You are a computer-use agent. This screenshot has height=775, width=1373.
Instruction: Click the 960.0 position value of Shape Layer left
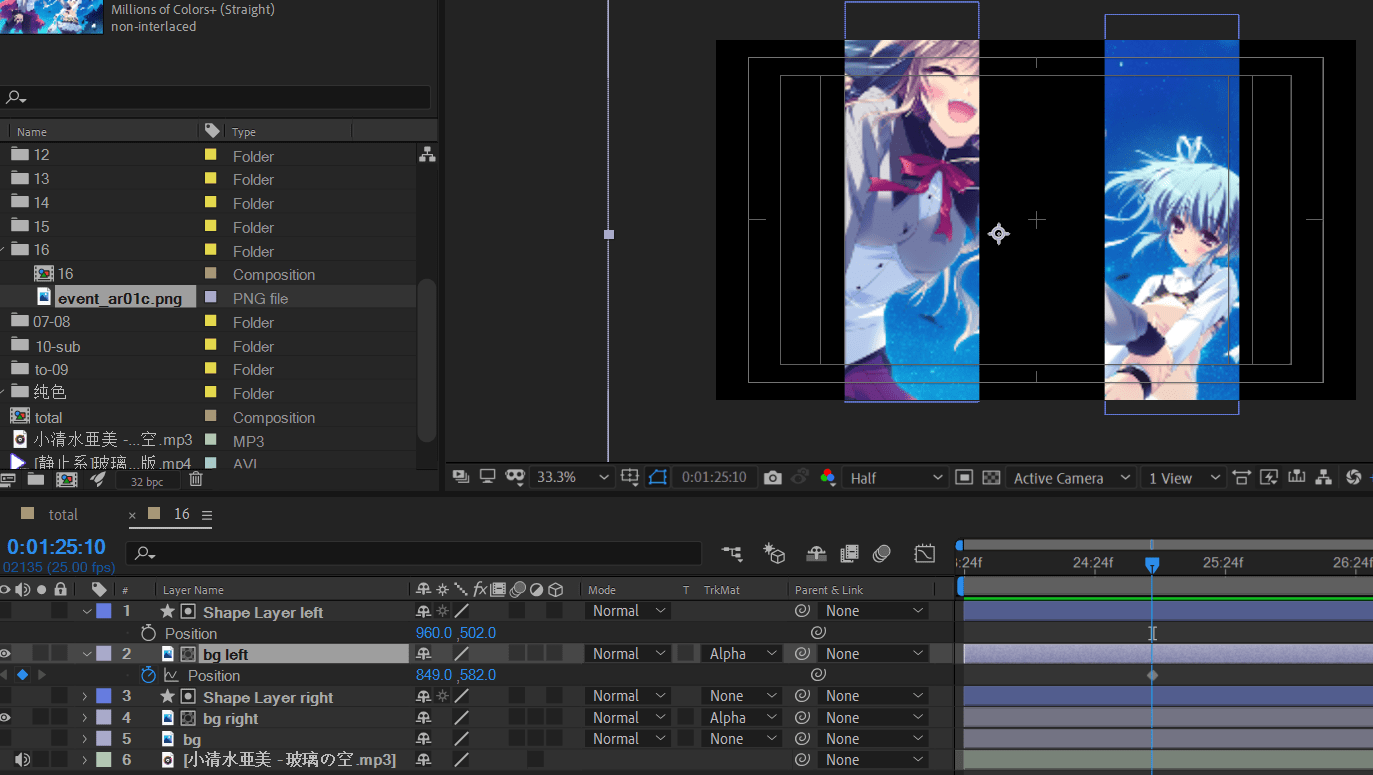[x=434, y=633]
